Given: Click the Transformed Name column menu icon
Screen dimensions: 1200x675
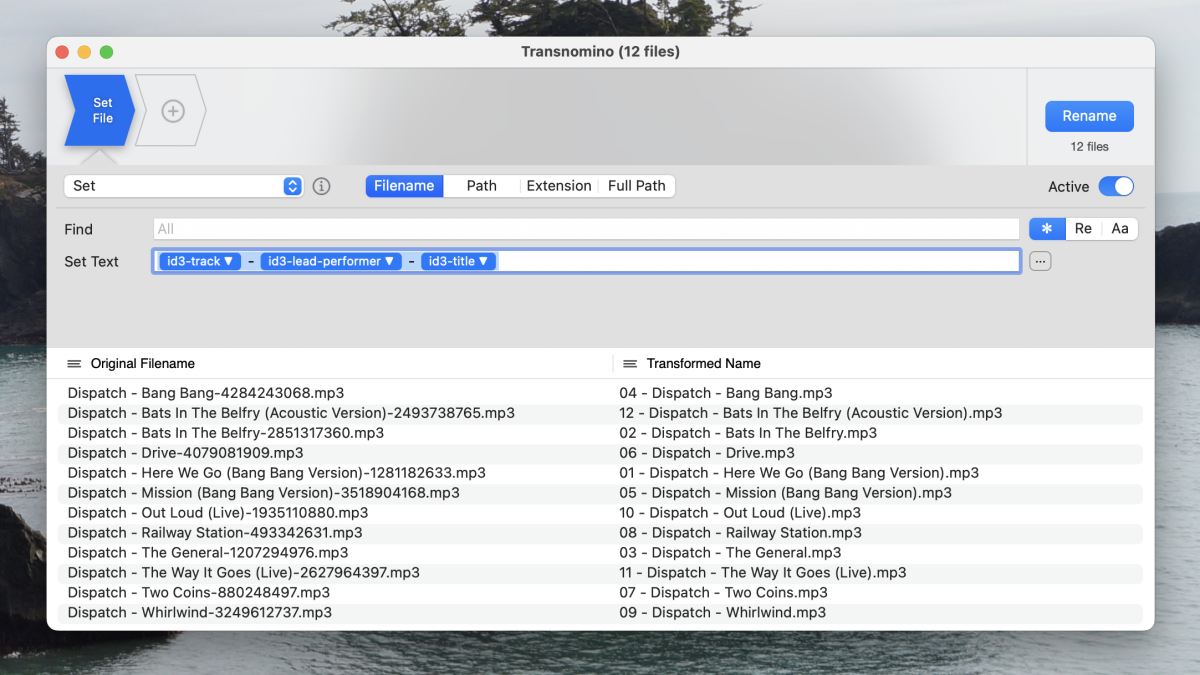Looking at the screenshot, I should tap(630, 364).
